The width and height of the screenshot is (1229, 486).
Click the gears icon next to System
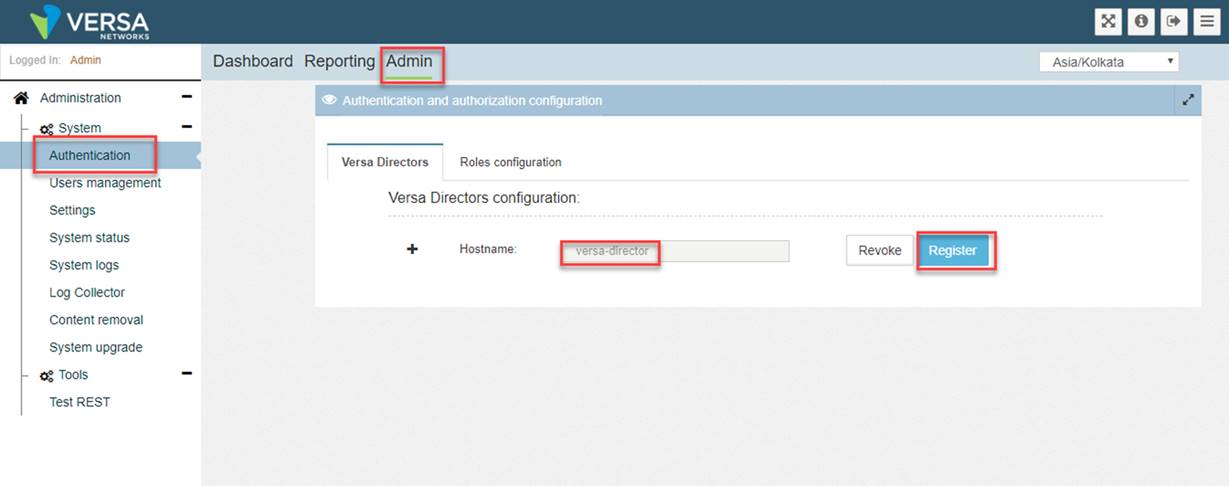46,129
